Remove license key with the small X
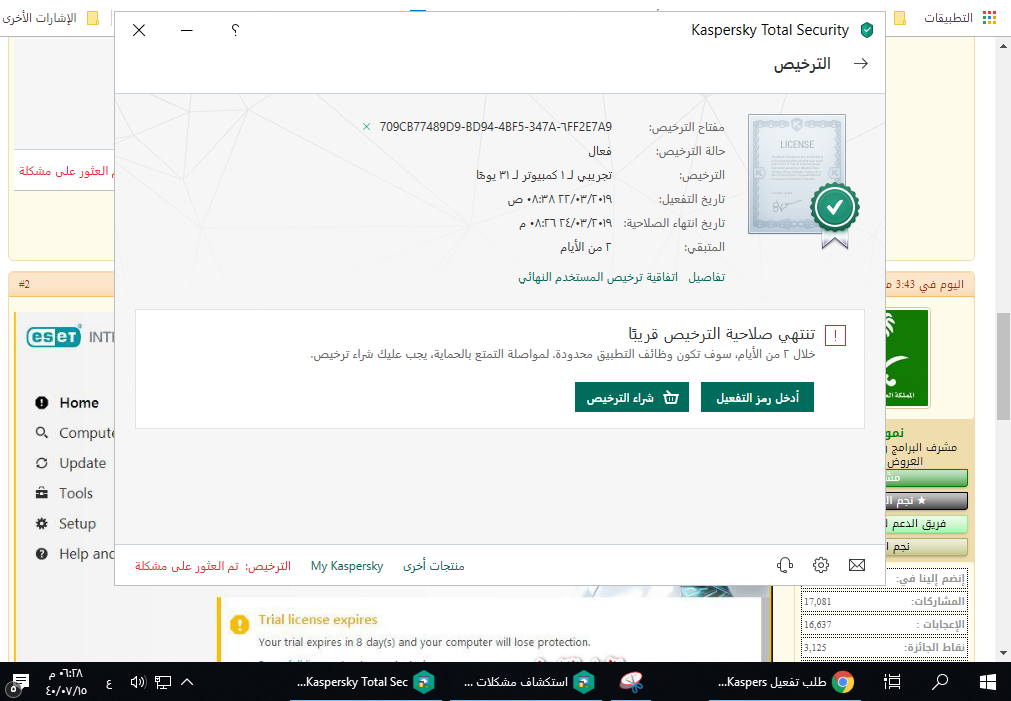This screenshot has height=701, width=1011. (366, 126)
